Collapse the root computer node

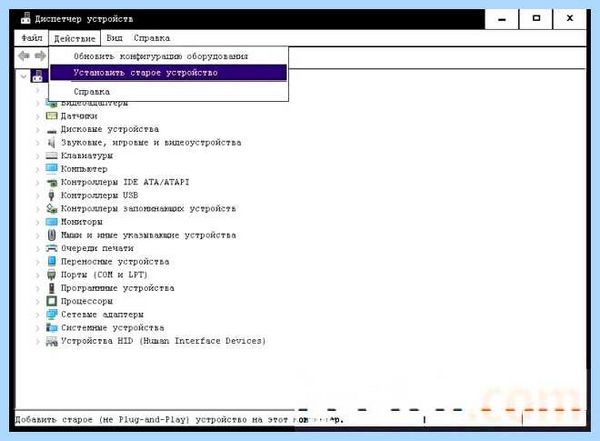pos(24,76)
